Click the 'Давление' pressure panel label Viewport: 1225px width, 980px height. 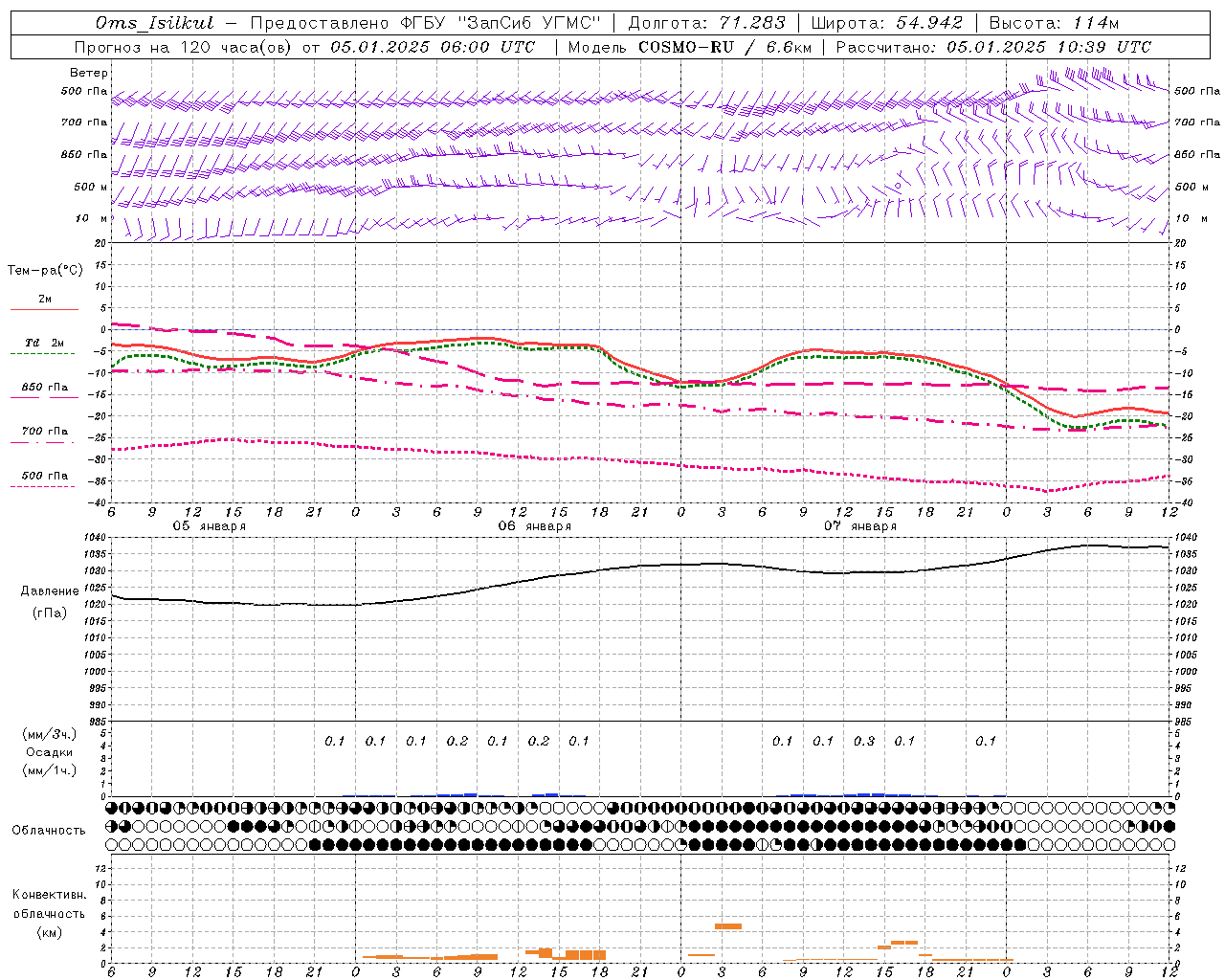[50, 591]
